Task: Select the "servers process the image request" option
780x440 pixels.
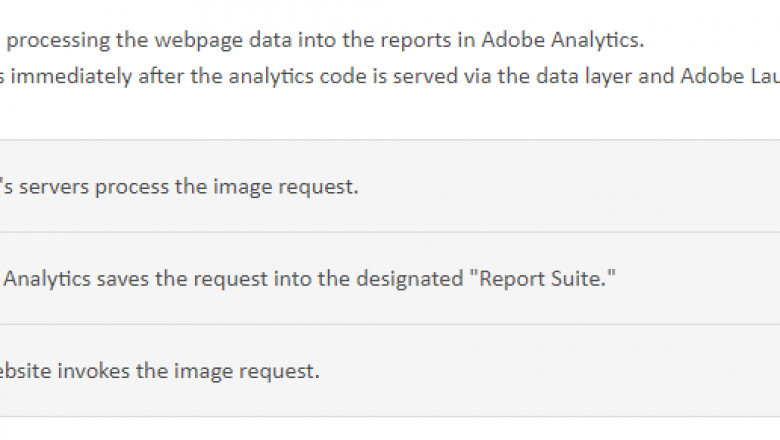Action: click(180, 187)
